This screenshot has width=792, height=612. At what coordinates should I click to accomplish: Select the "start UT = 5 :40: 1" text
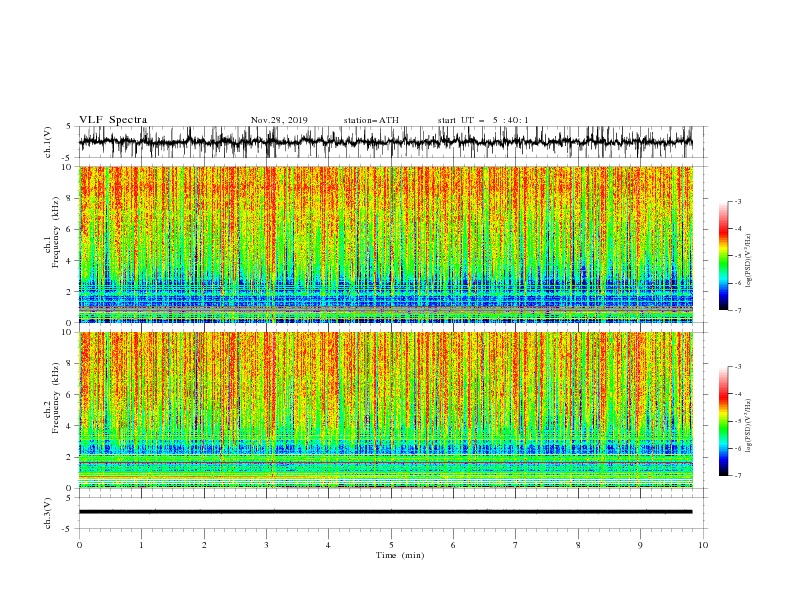point(483,120)
